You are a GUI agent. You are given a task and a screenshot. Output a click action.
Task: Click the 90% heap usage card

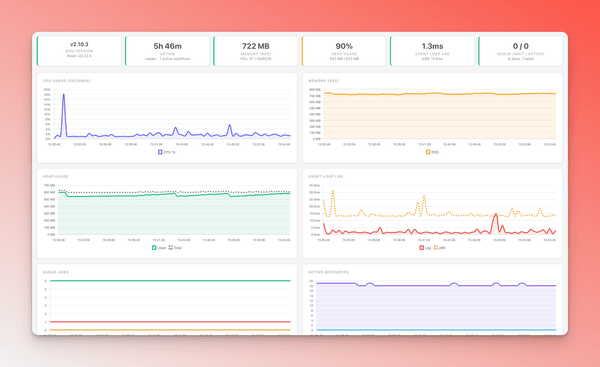[344, 51]
